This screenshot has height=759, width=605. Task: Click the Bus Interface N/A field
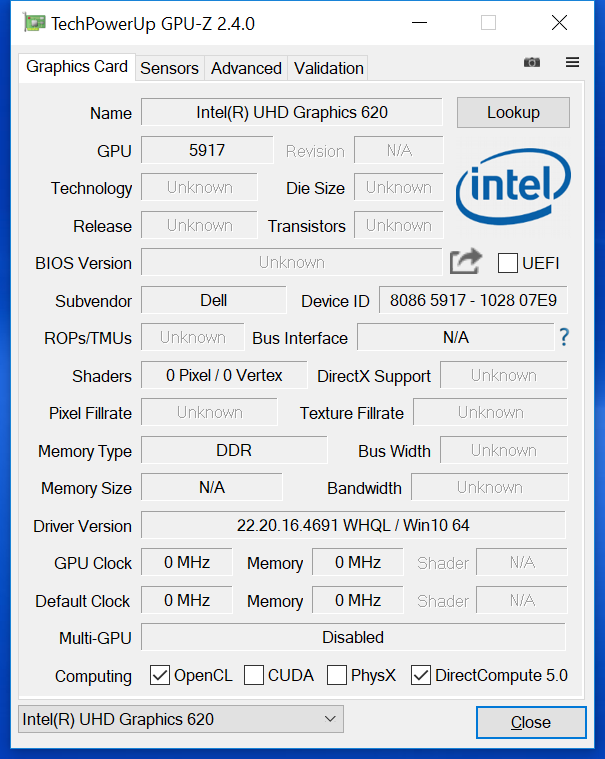[455, 337]
